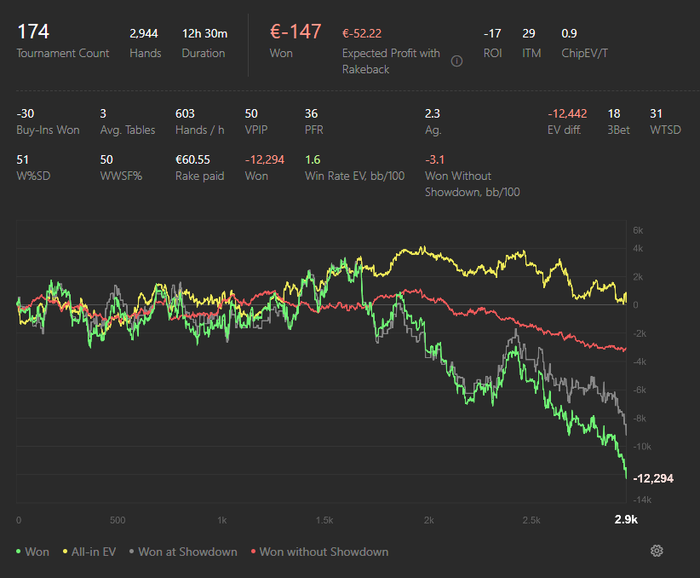Viewport: 700px width, 578px height.
Task: Toggle the Won without Showdown legend series
Action: tap(320, 552)
